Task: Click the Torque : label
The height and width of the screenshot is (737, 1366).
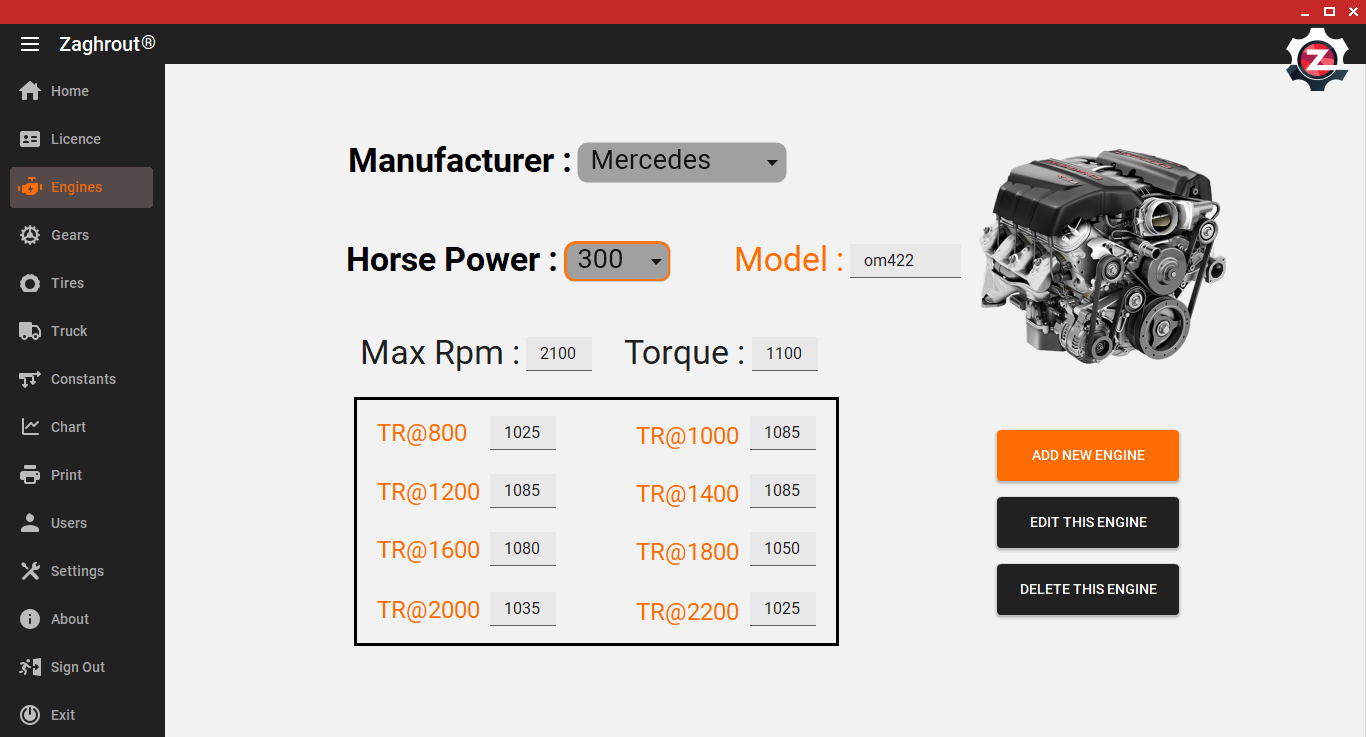Action: 685,353
